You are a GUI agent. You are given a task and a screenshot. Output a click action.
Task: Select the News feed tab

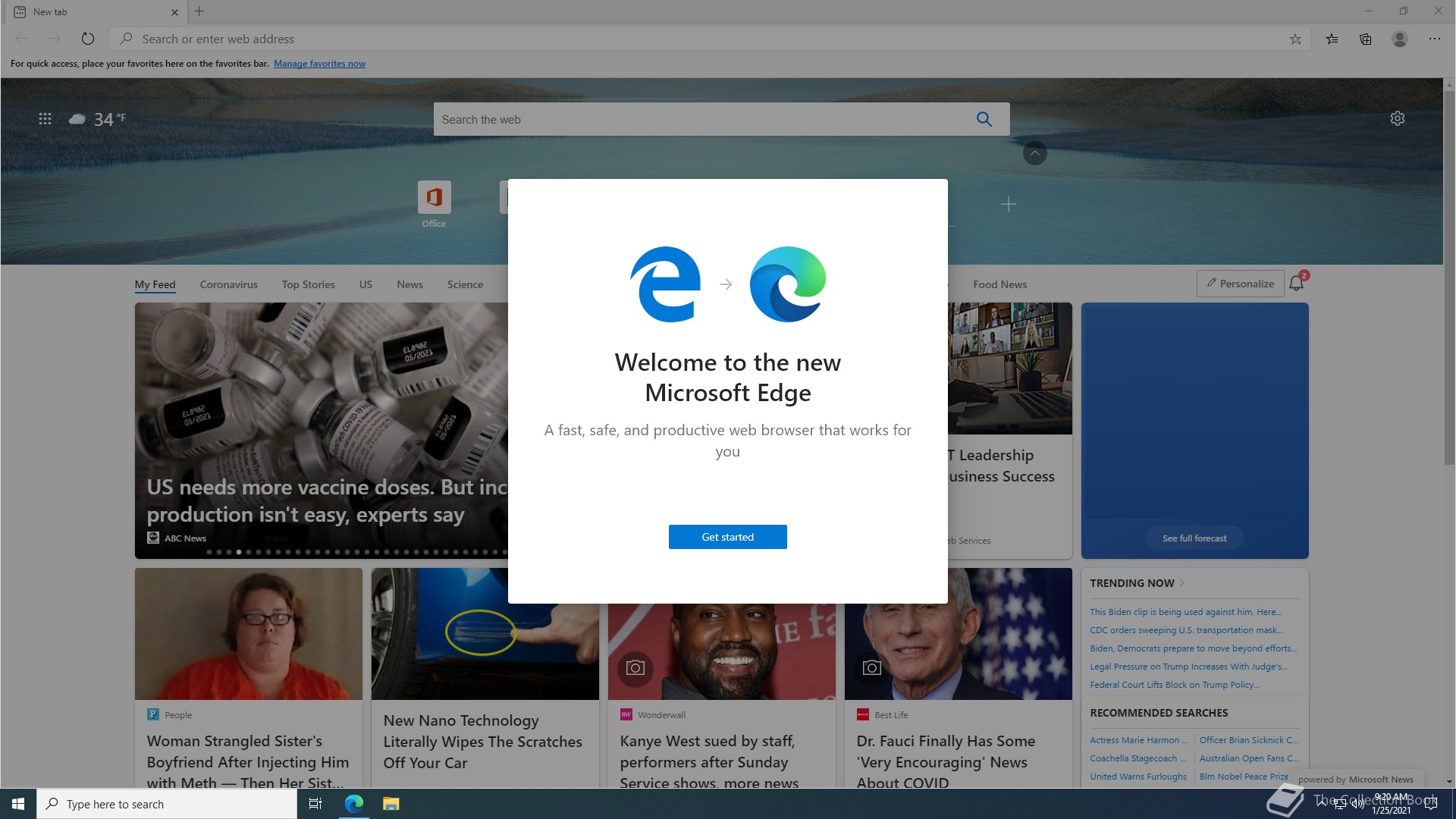pos(409,284)
